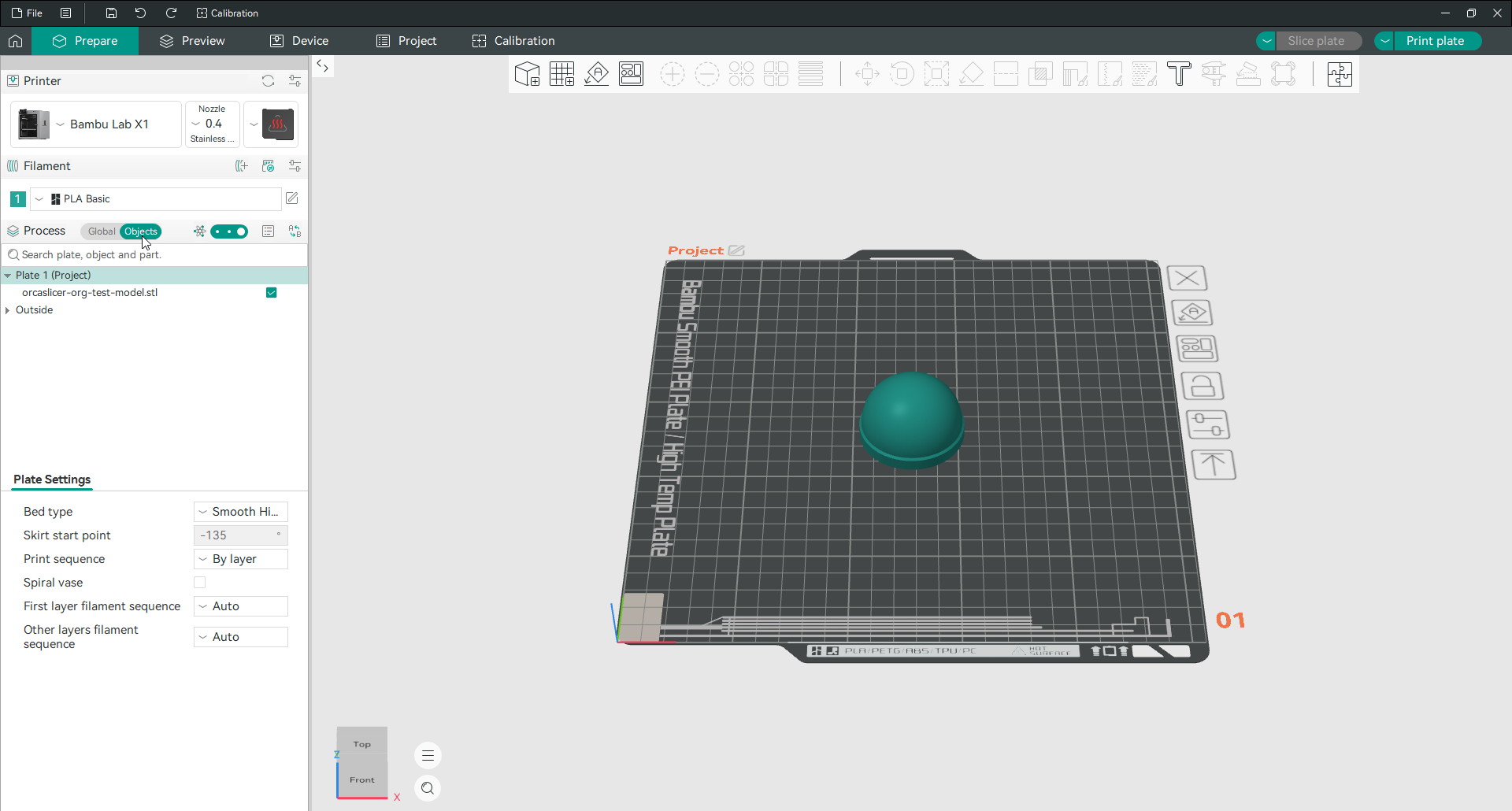Screen dimensions: 1512x811
Task: Click the Arrange all objects toolbar icon
Action: [x=631, y=74]
